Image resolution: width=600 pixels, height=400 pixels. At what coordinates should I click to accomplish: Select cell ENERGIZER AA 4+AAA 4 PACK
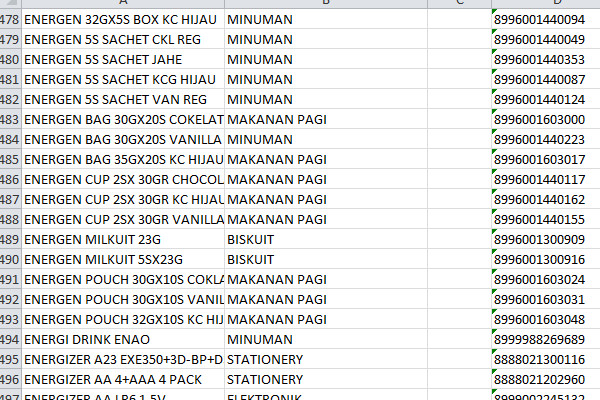coord(123,379)
